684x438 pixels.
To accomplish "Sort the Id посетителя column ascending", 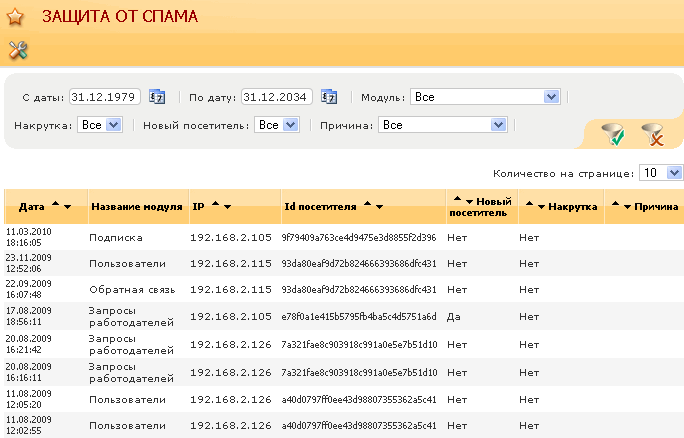I will pos(367,206).
